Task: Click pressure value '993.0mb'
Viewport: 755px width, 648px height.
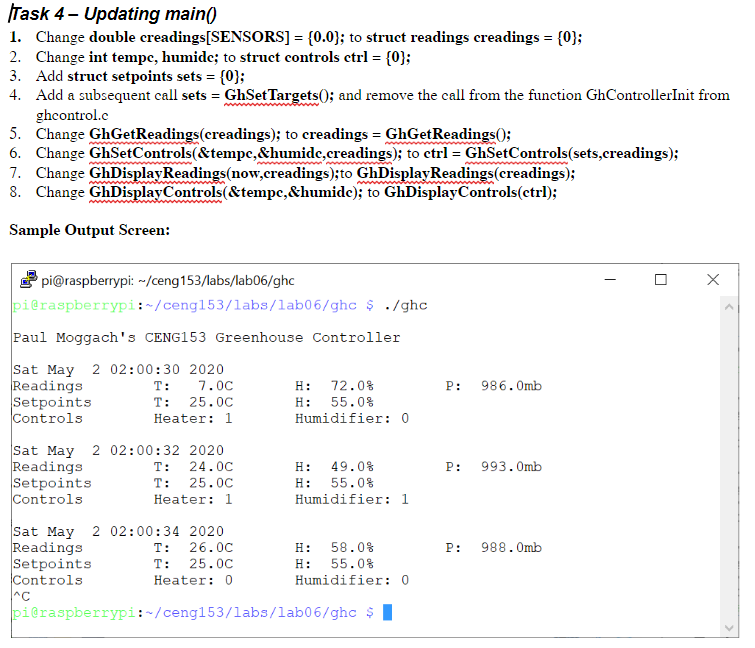Action: pyautogui.click(x=511, y=467)
